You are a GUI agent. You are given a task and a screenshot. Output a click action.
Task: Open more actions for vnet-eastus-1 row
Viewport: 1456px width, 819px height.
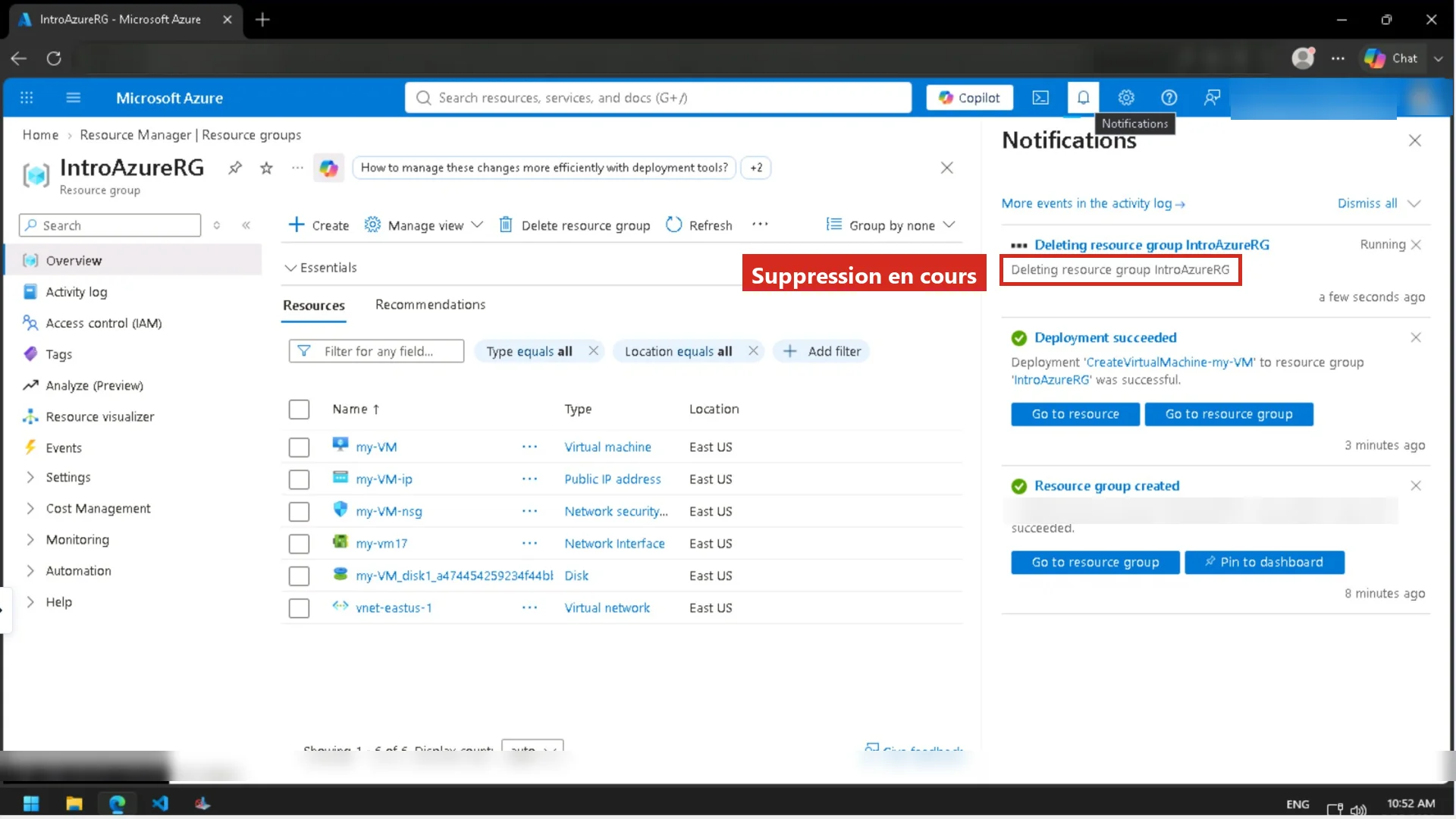529,608
